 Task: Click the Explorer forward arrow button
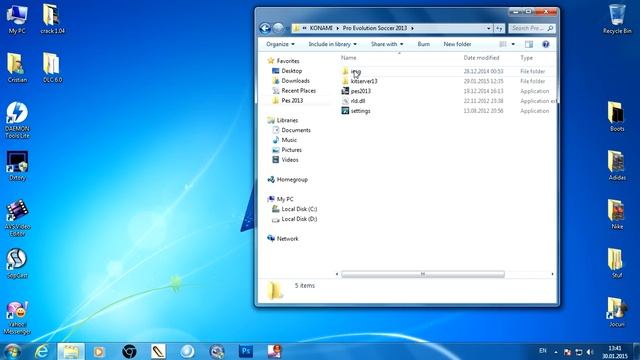click(278, 28)
